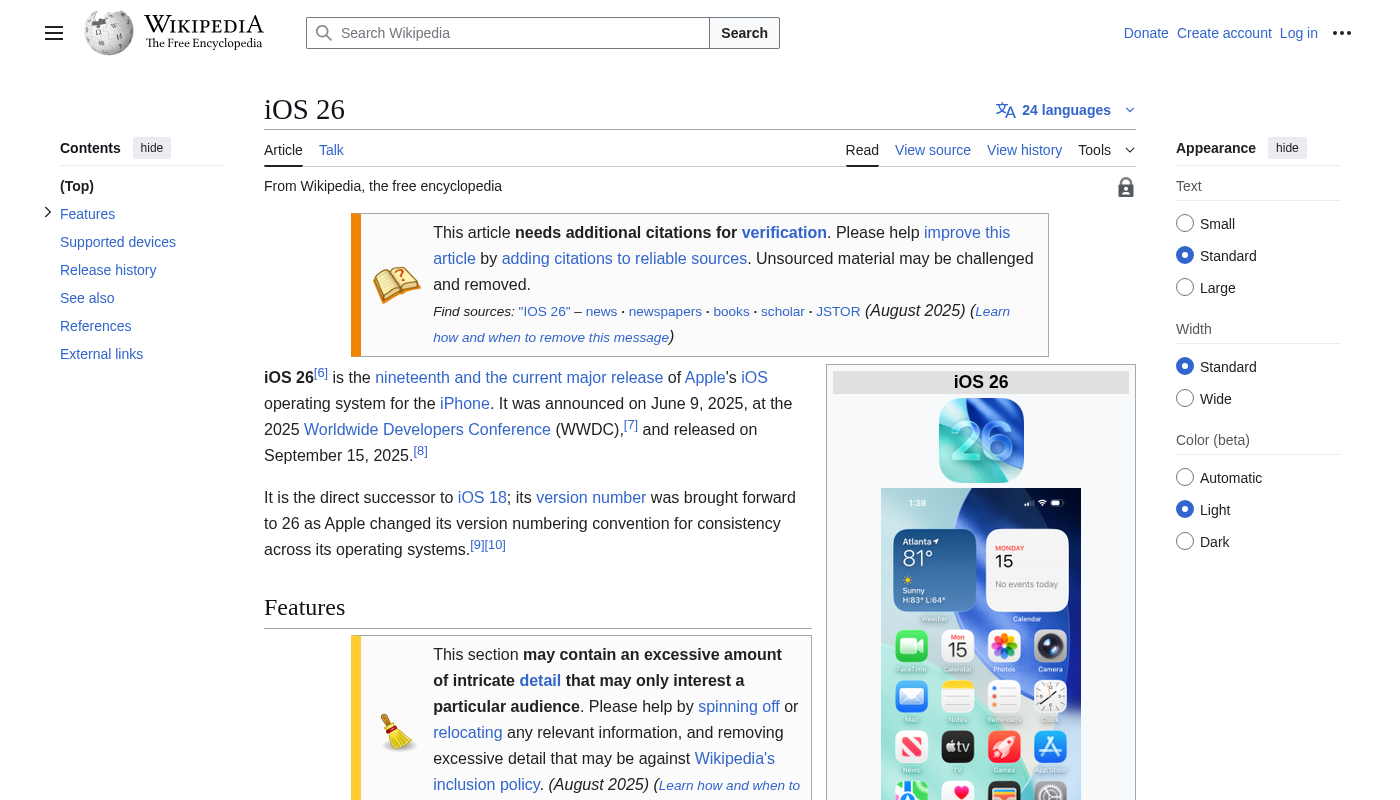The height and width of the screenshot is (800, 1400).
Task: Click the Wikipedia globe logo
Action: (109, 33)
